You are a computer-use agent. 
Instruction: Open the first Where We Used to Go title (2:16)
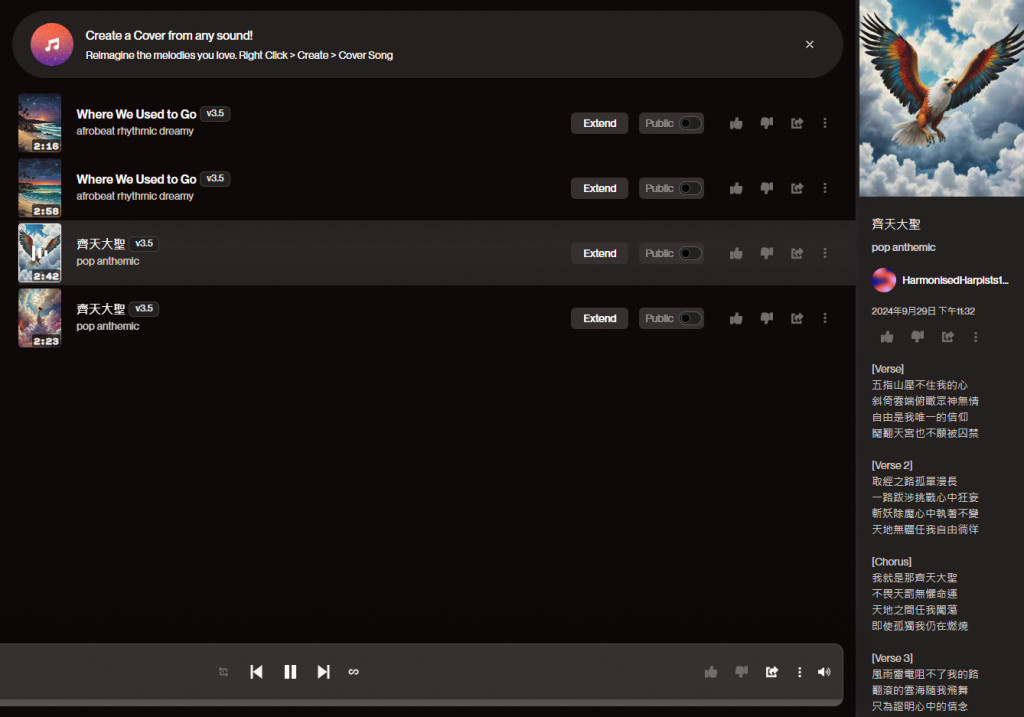[136, 114]
